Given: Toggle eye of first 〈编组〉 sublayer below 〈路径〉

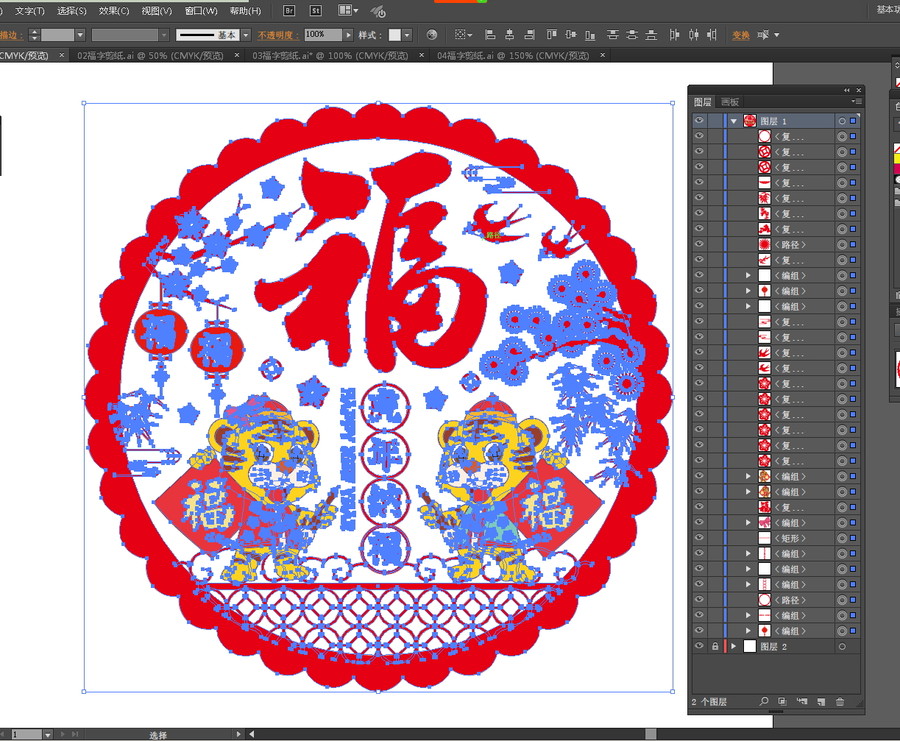Looking at the screenshot, I should pos(699,275).
